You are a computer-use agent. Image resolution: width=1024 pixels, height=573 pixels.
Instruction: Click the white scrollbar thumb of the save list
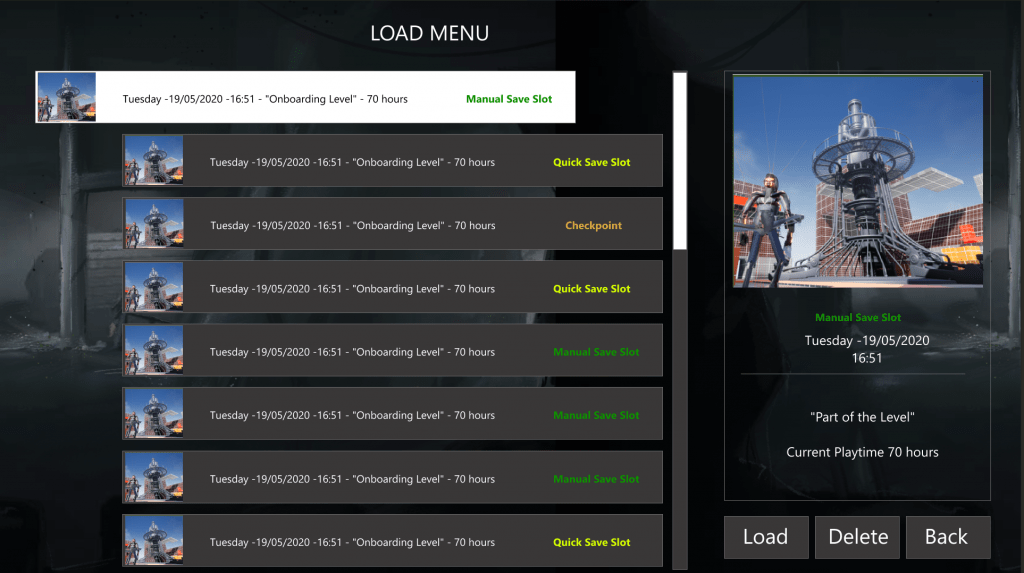(680, 161)
